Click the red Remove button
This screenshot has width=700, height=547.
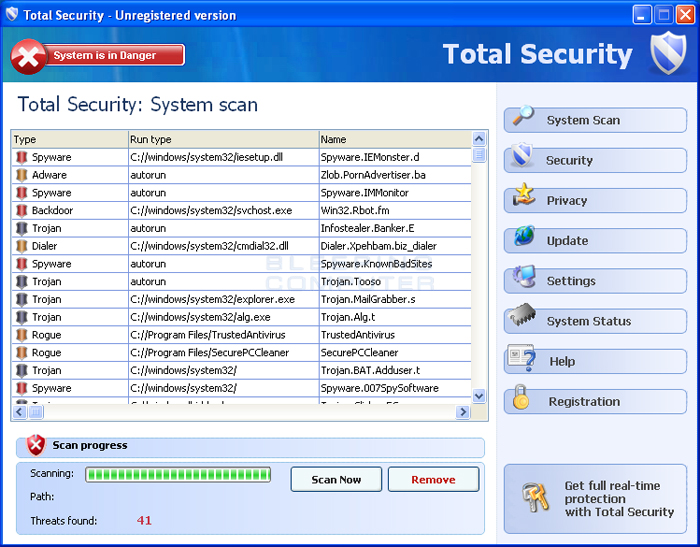click(433, 480)
